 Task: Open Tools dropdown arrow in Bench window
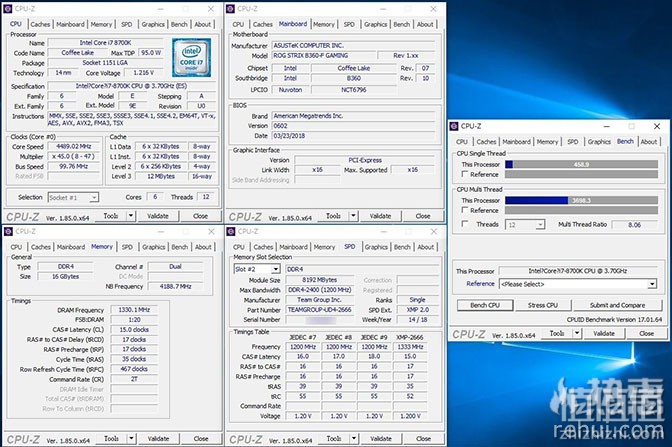tap(577, 333)
